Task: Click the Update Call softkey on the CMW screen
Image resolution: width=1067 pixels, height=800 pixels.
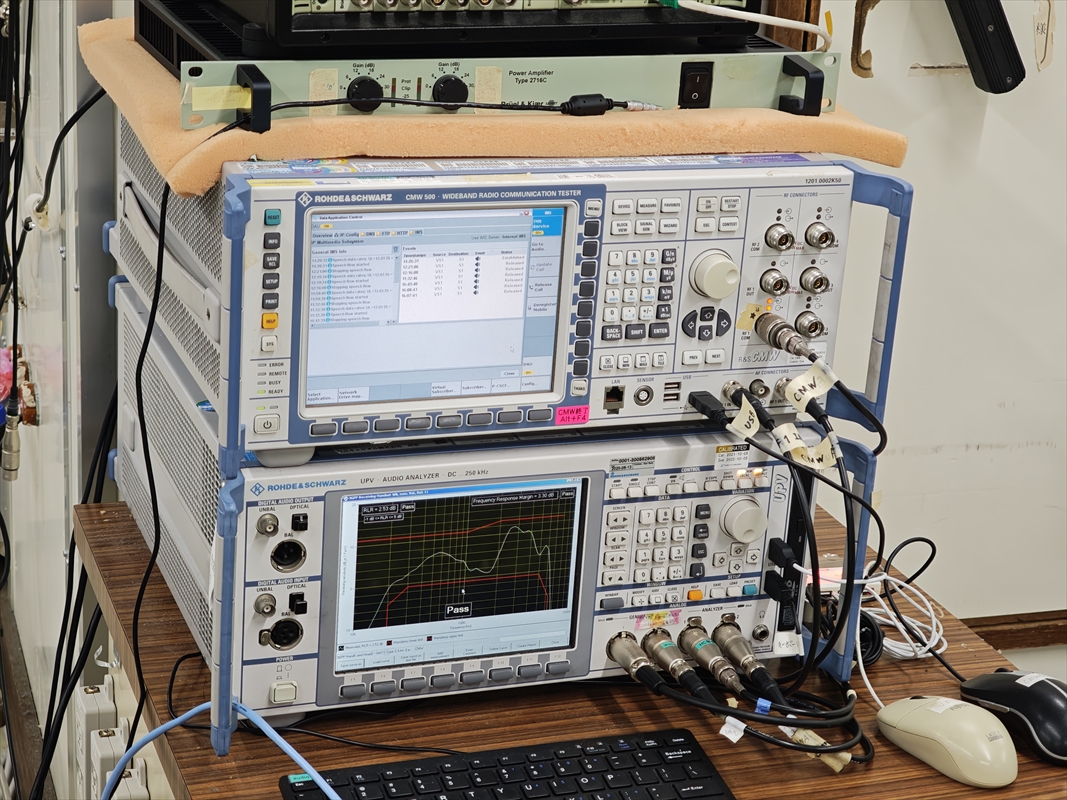Action: coord(543,267)
